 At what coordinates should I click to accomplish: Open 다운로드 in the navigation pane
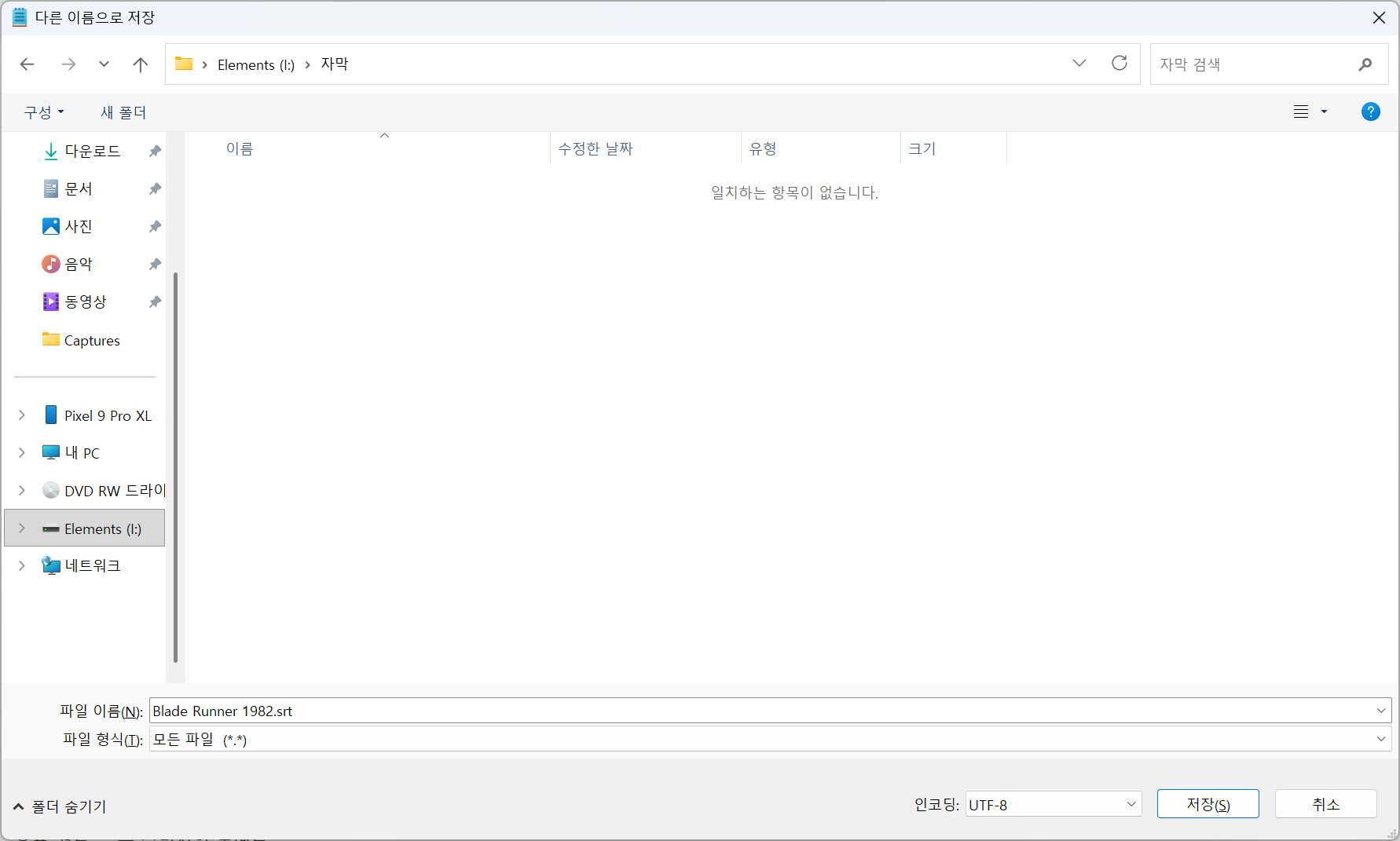click(92, 151)
